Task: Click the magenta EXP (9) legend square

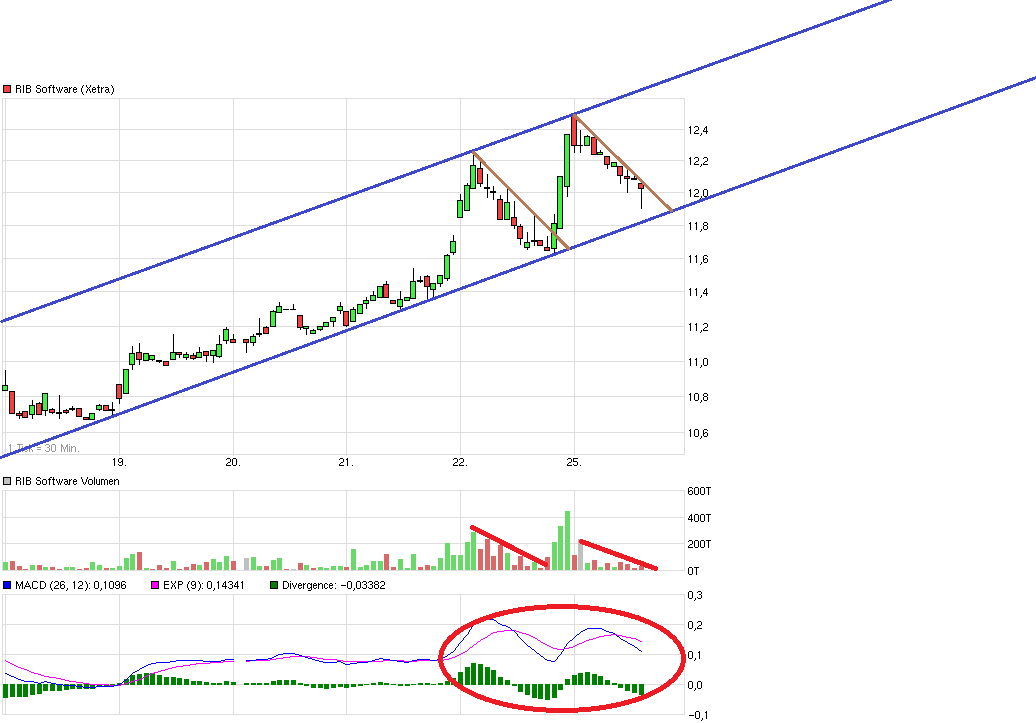Action: pyautogui.click(x=155, y=585)
